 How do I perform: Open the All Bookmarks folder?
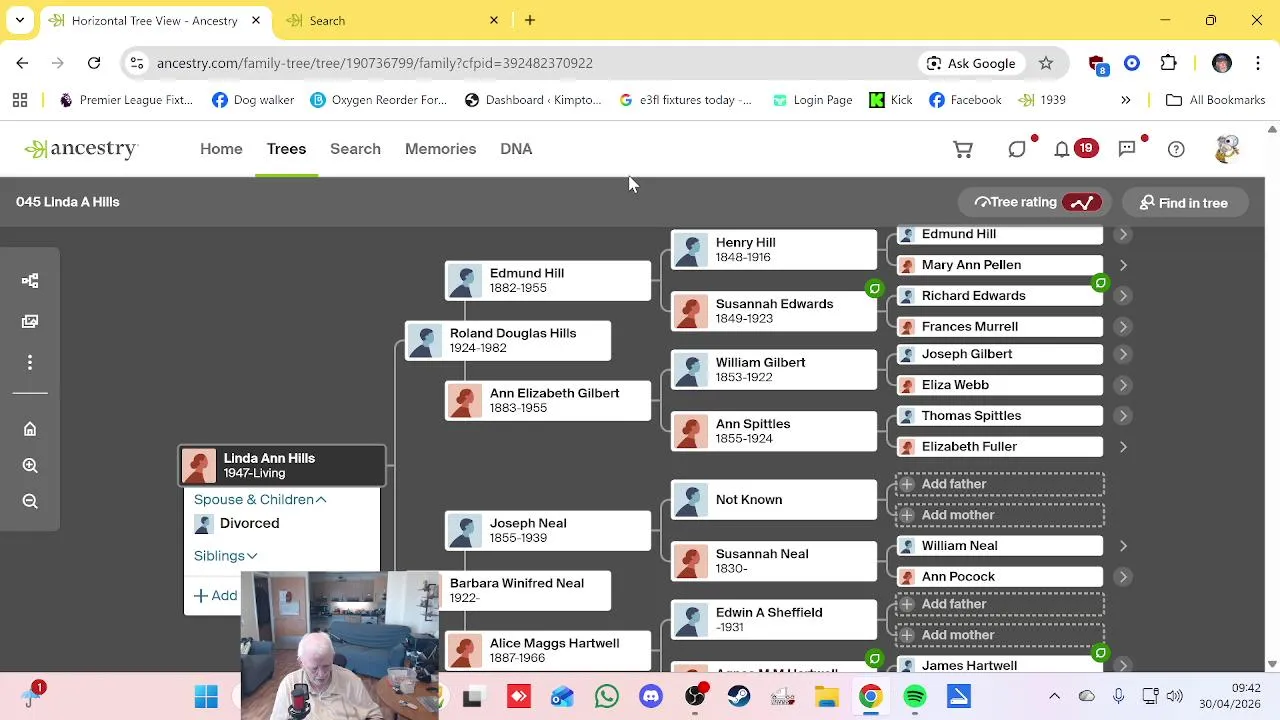pos(1216,100)
